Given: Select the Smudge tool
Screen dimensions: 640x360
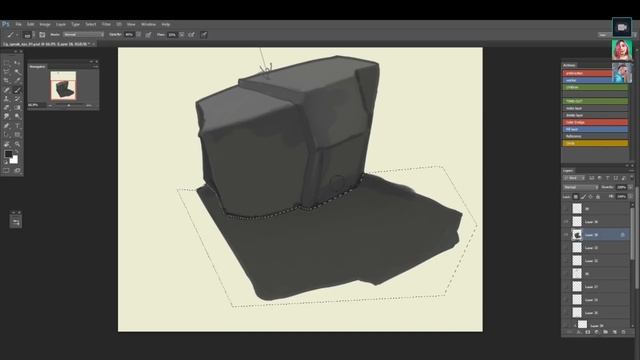Looking at the screenshot, I should tap(7, 117).
